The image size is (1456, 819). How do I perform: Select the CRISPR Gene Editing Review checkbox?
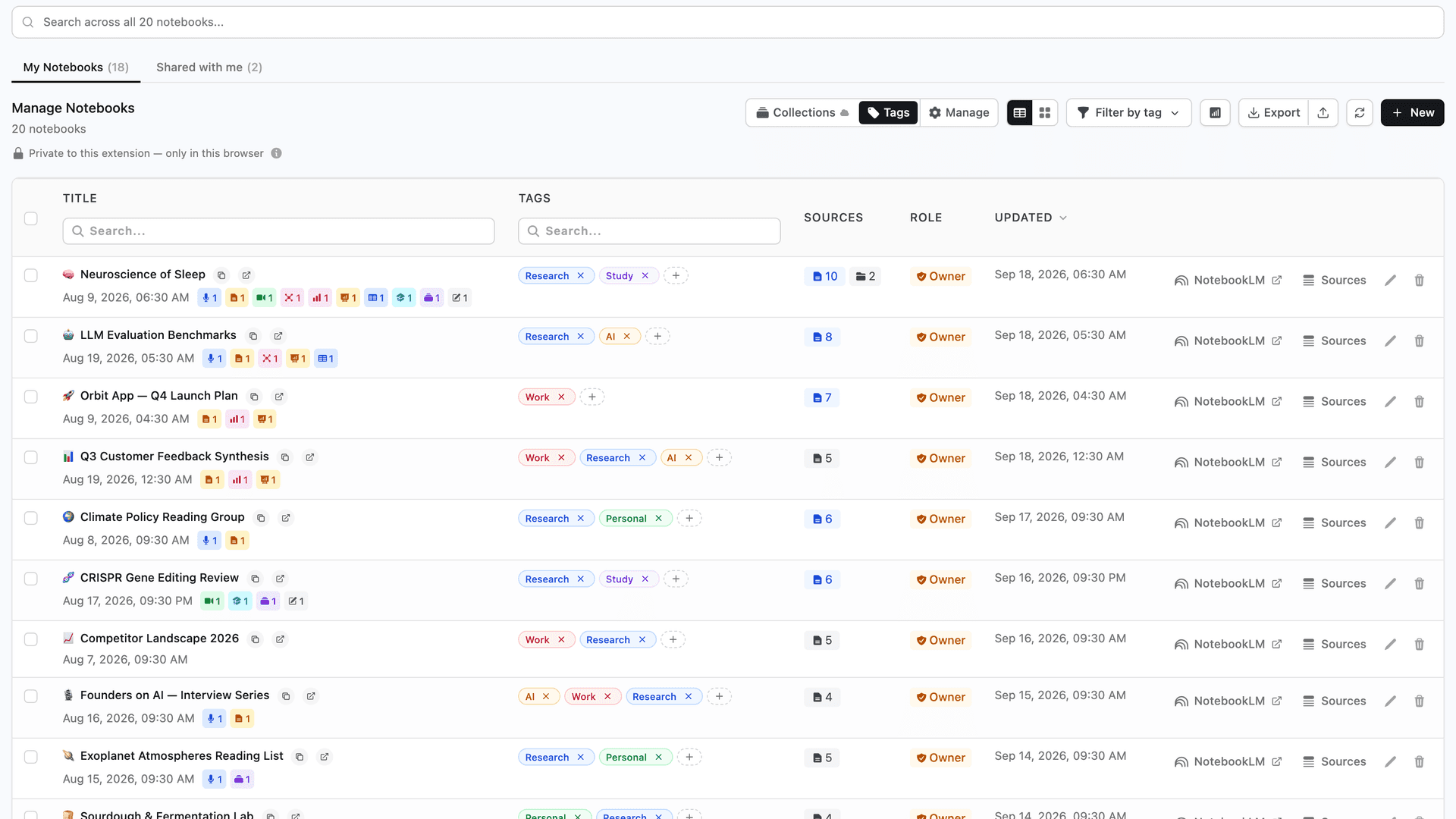pyautogui.click(x=31, y=579)
